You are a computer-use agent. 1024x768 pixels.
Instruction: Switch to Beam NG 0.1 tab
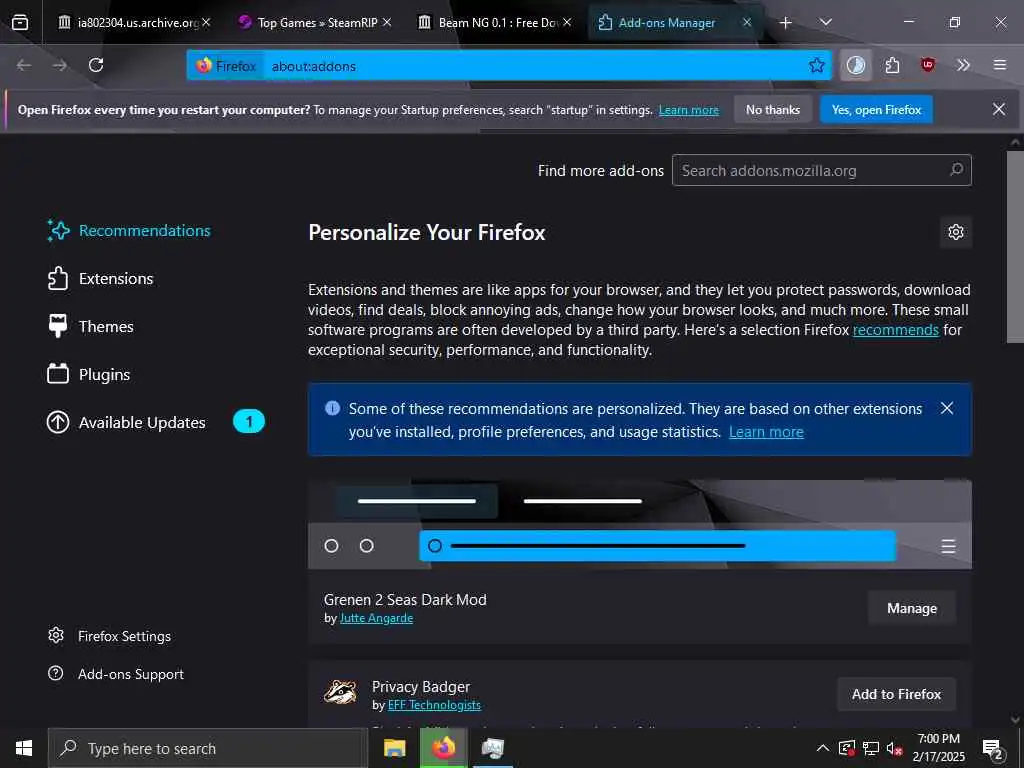494,23
